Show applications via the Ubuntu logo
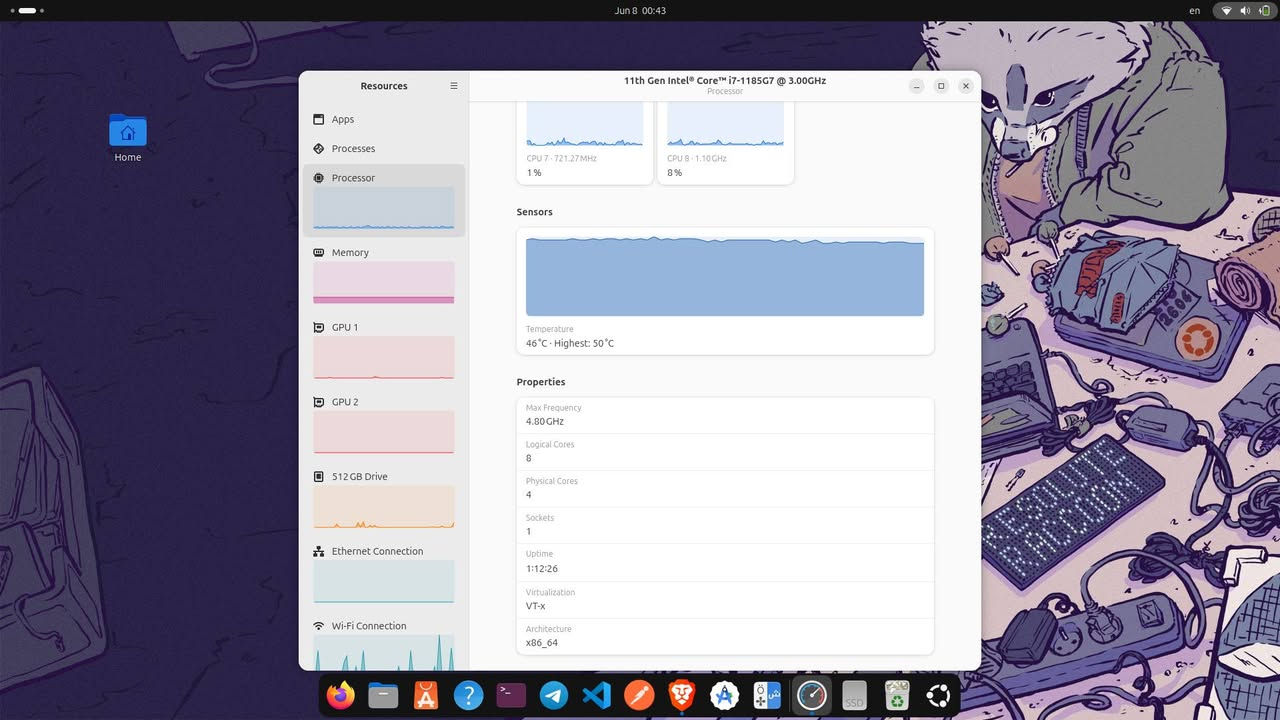 pyautogui.click(x=938, y=695)
